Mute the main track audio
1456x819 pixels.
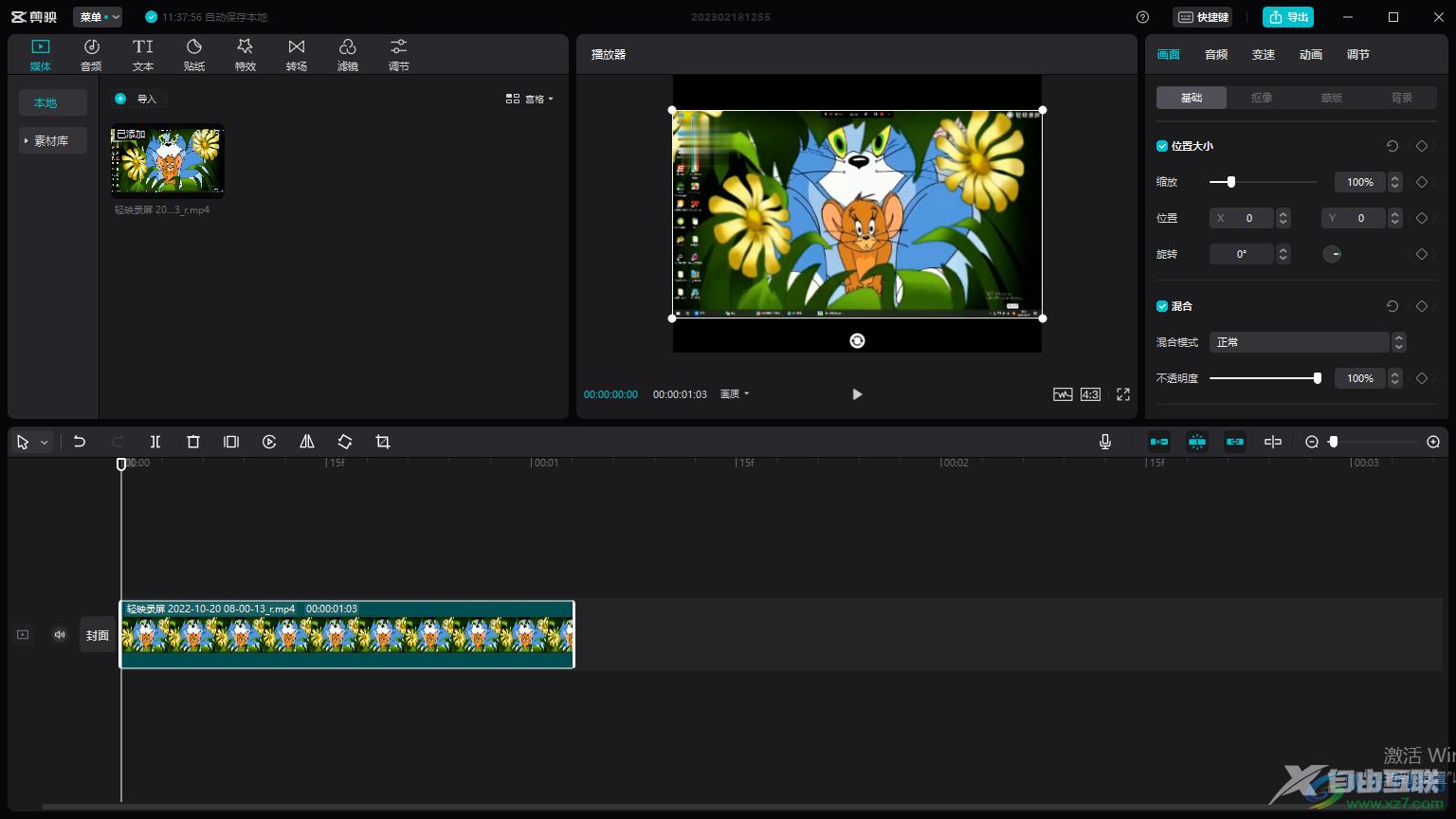pos(60,635)
